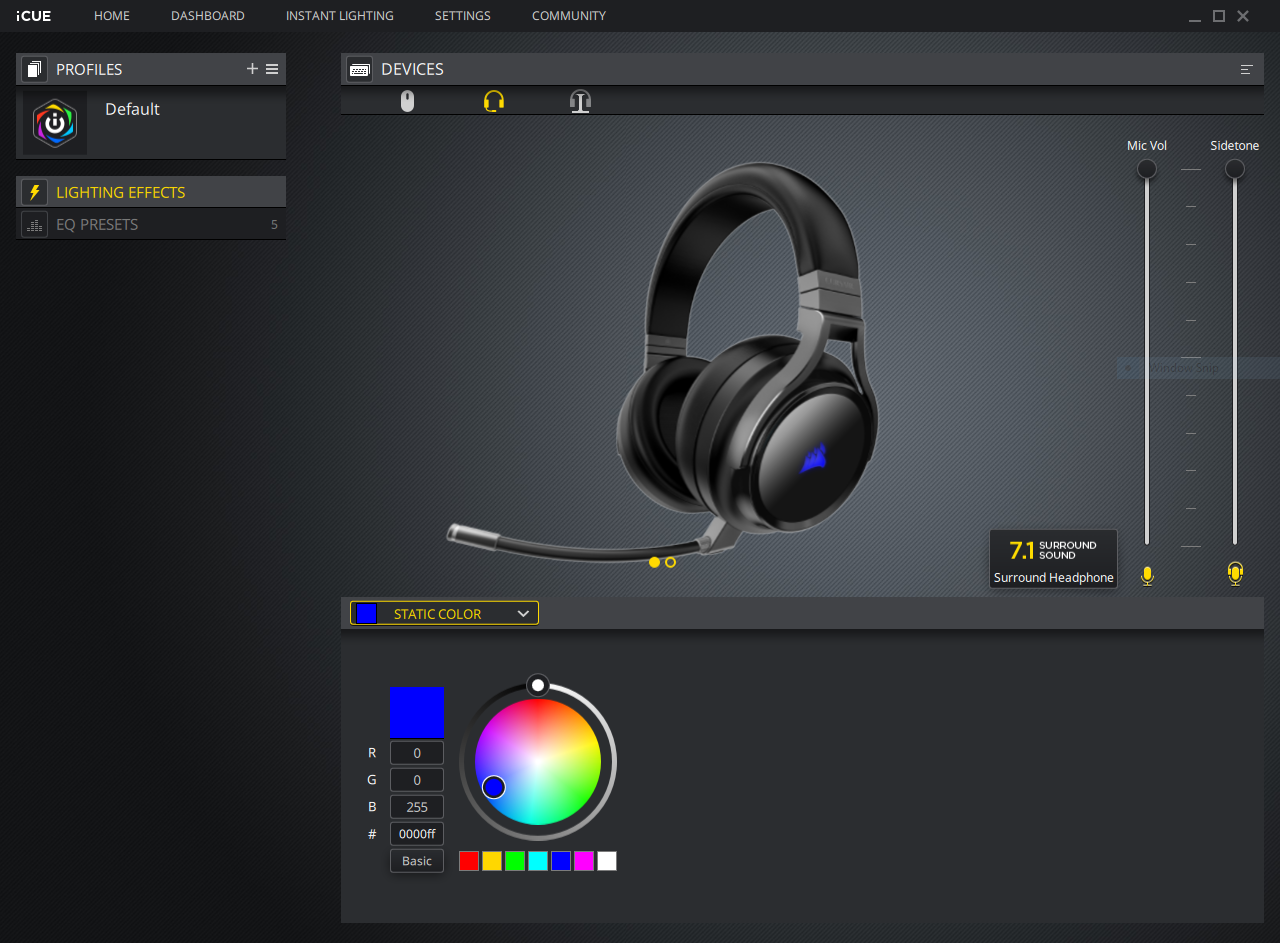The height and width of the screenshot is (943, 1280).
Task: Add a new profile with plus icon
Action: [252, 69]
